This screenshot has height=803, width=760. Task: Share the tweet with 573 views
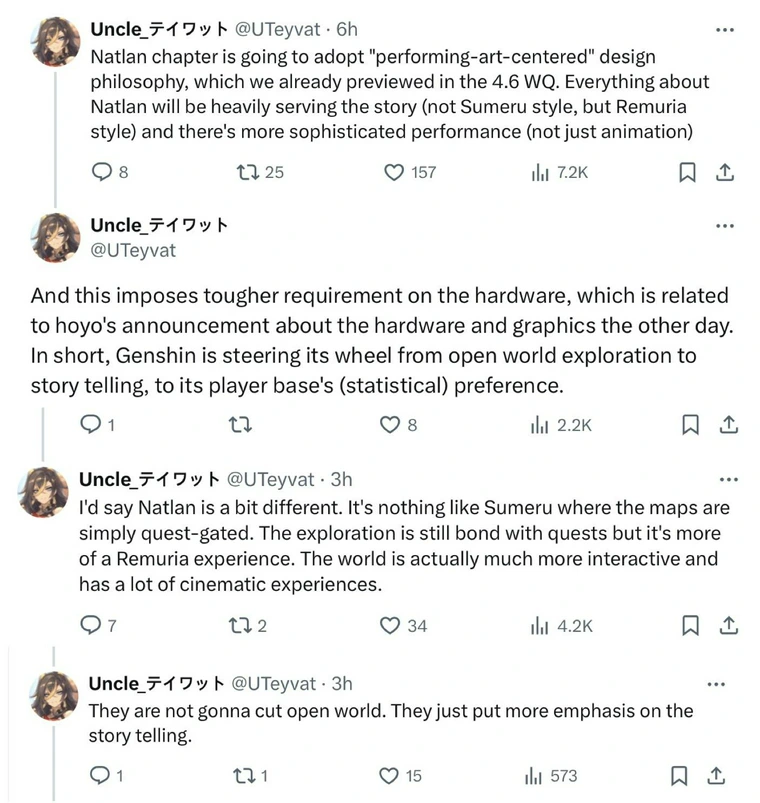pos(717,775)
